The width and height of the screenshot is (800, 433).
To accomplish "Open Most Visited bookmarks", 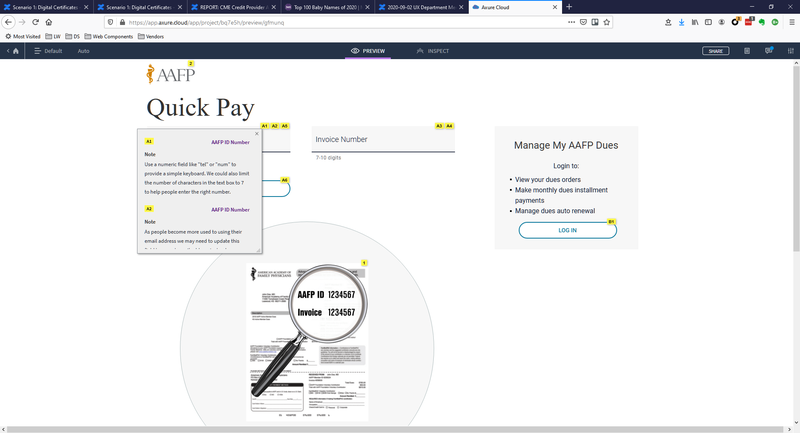I will [x=22, y=37].
